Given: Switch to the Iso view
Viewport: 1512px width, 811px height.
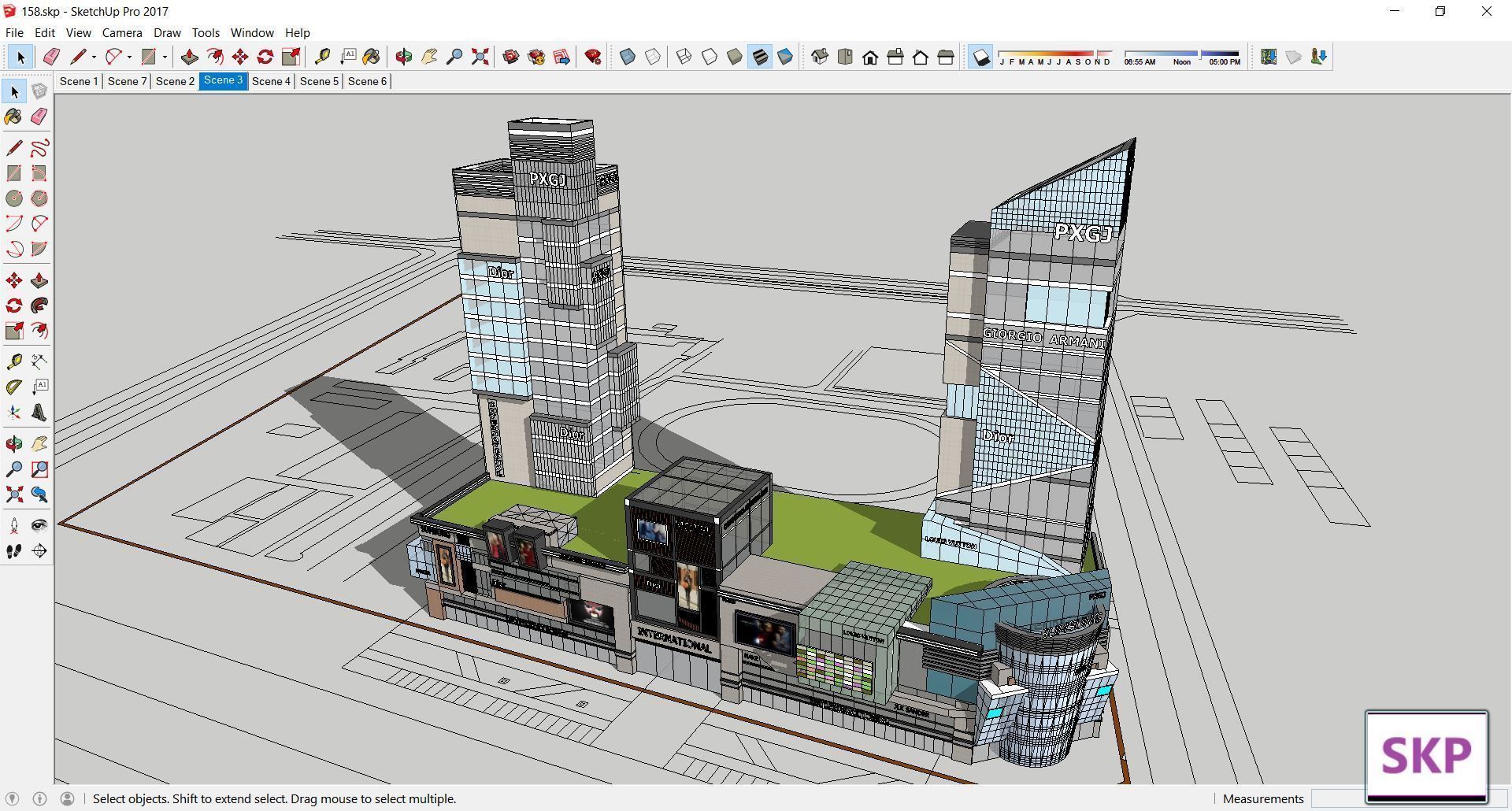Looking at the screenshot, I should (820, 57).
